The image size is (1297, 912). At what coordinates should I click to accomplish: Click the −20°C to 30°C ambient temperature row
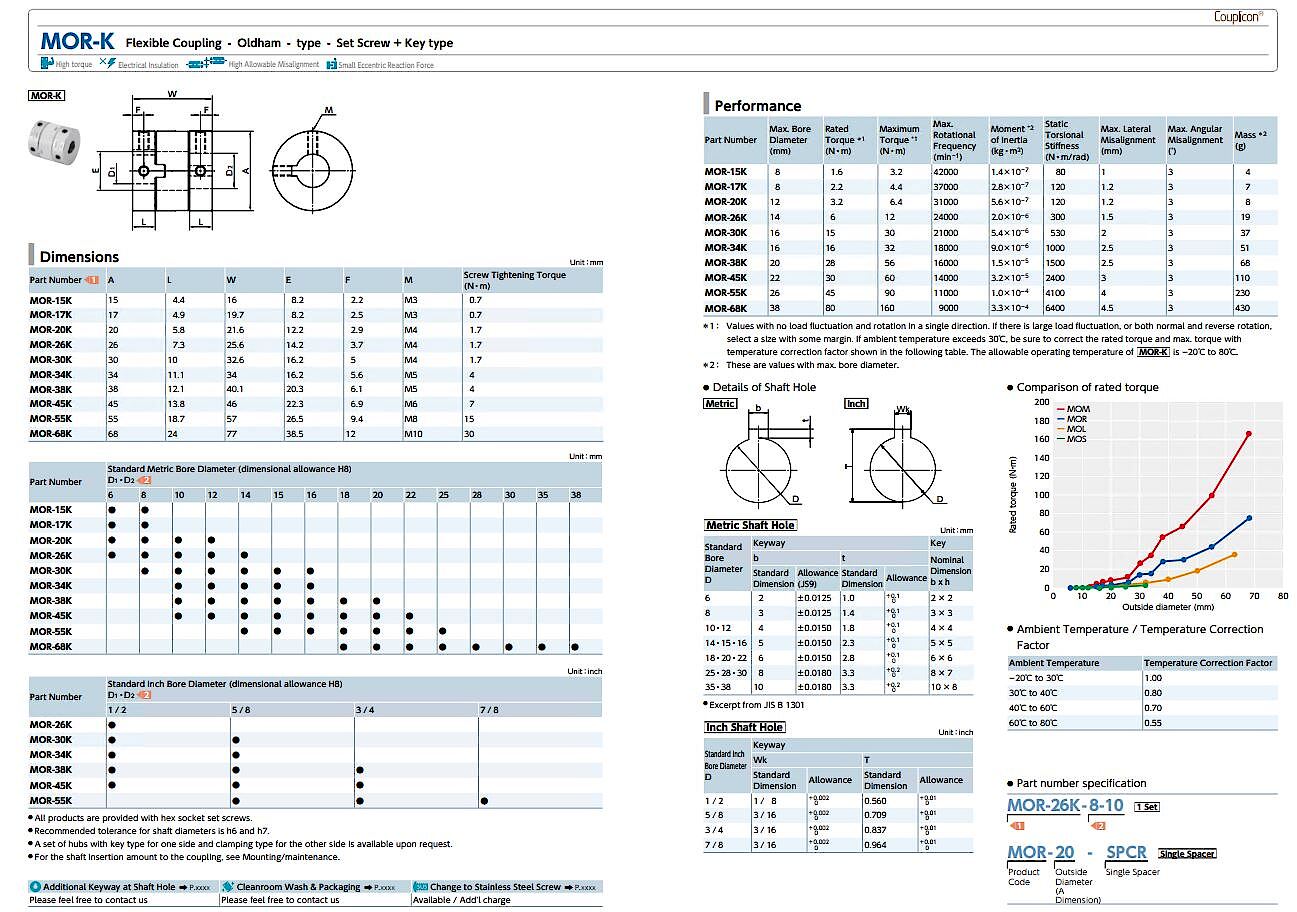(1142, 677)
